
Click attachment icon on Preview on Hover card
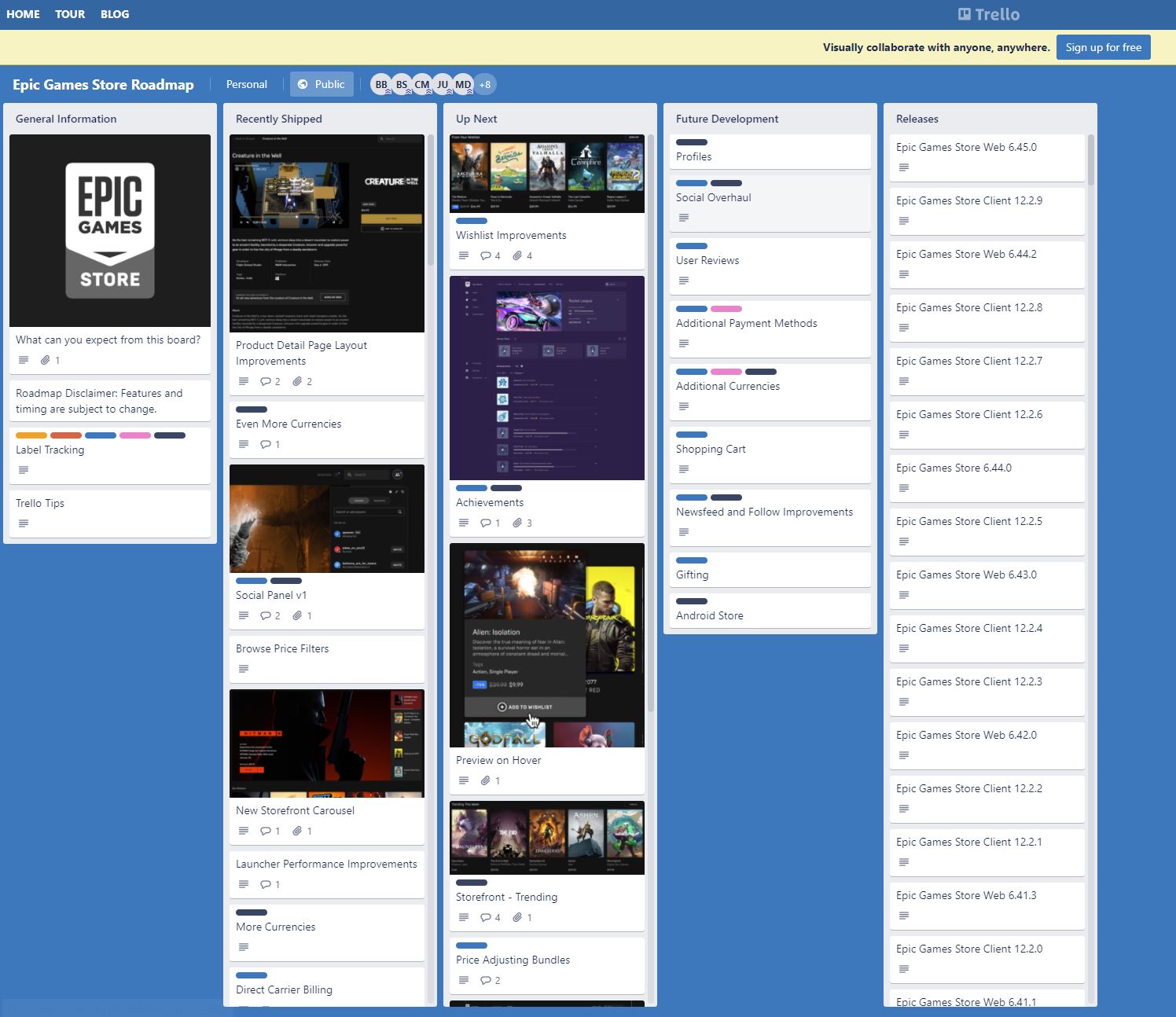coord(486,780)
